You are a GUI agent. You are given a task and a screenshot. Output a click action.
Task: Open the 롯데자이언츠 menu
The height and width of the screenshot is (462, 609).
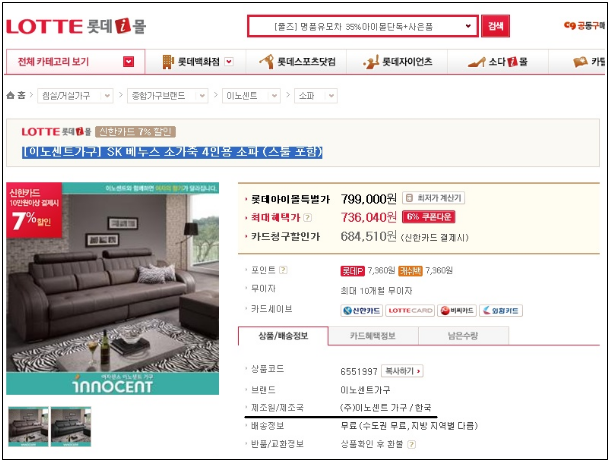point(398,62)
